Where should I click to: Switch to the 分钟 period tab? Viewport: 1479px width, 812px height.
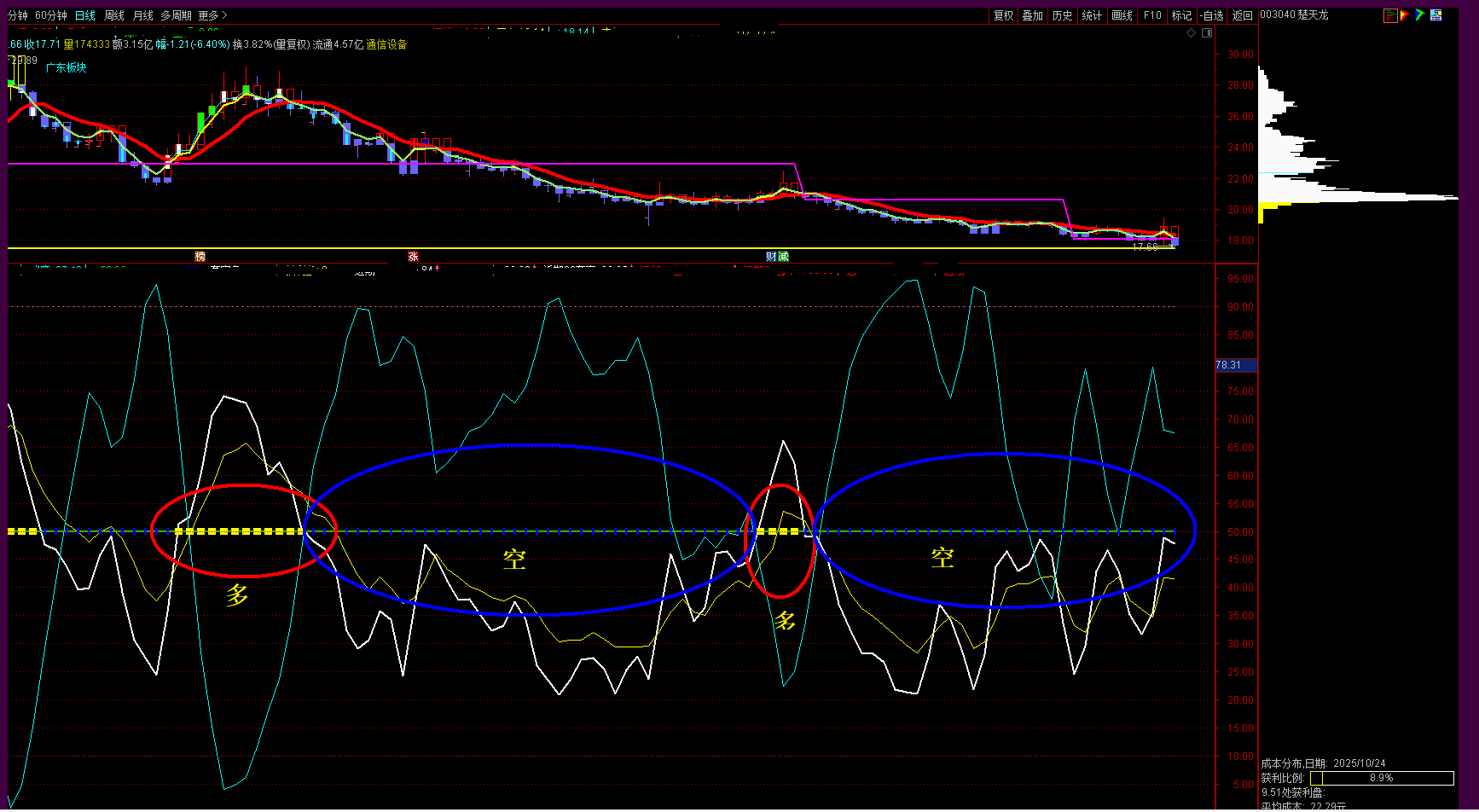click(18, 15)
